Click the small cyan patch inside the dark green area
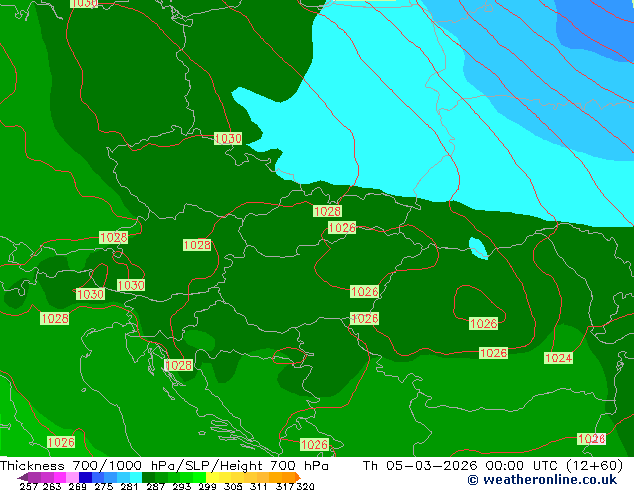Screen dimensions: 634x490 tap(478, 247)
